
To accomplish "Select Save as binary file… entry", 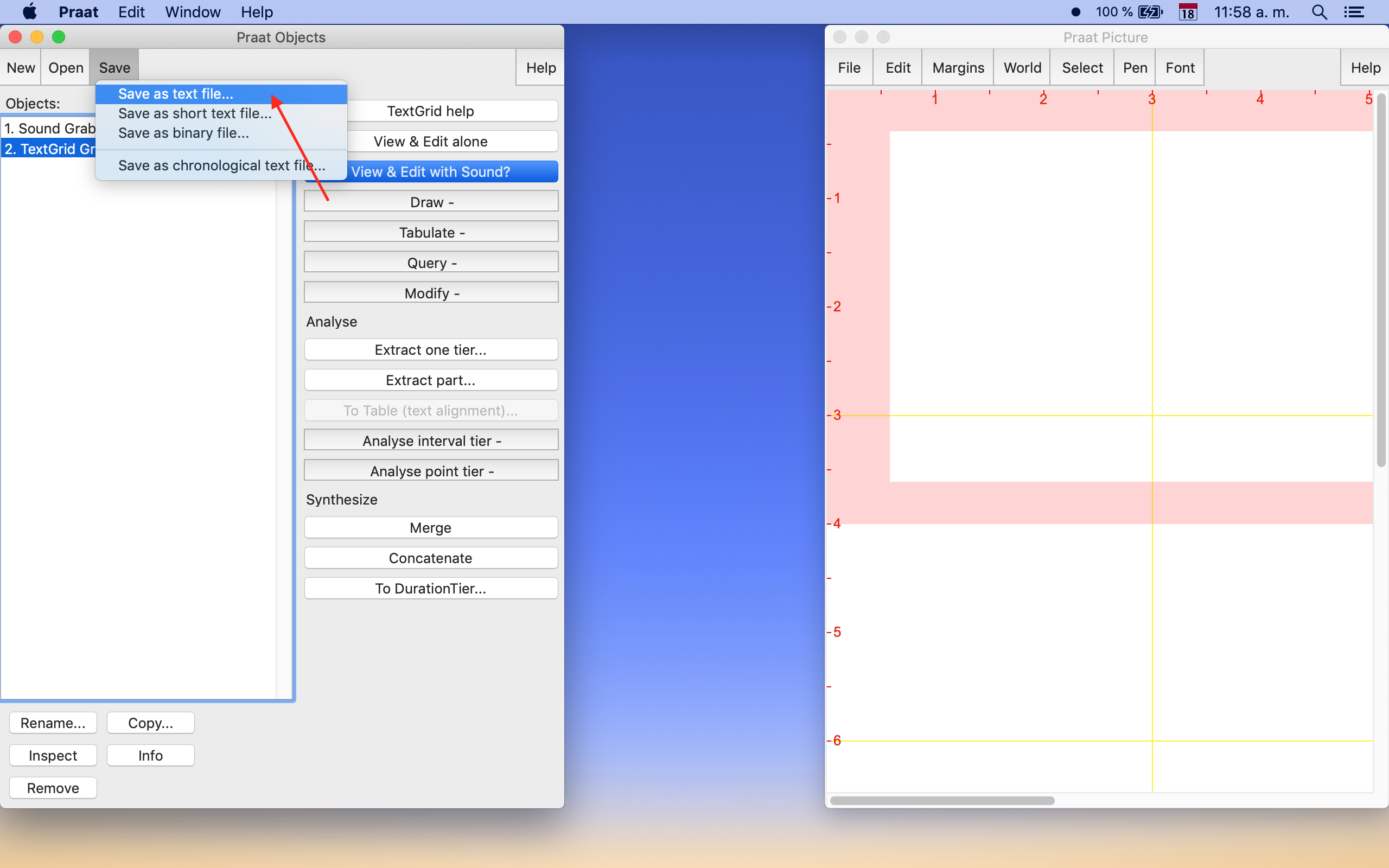I will pos(183,132).
